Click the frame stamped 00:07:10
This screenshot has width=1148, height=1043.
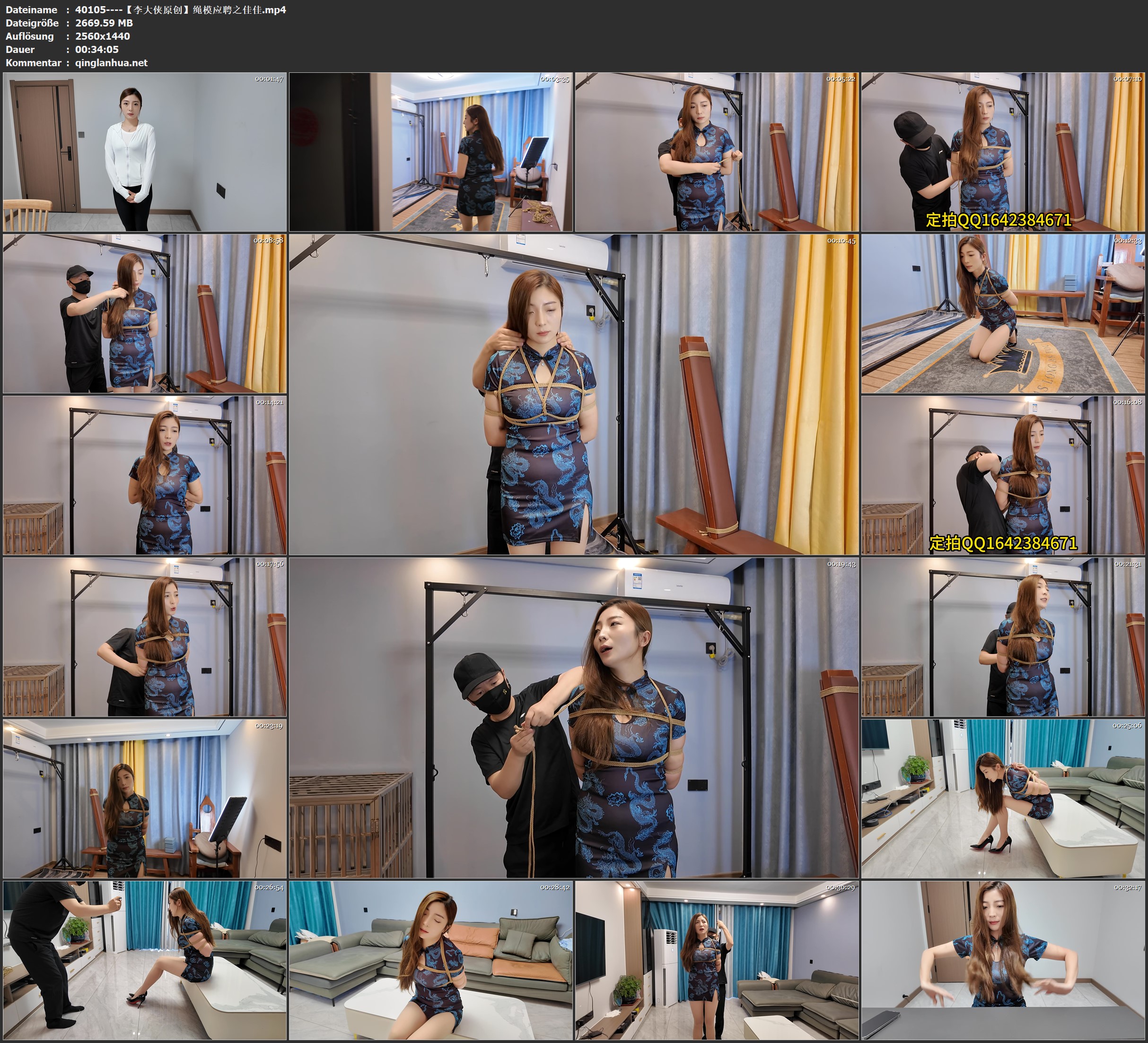(x=1003, y=151)
